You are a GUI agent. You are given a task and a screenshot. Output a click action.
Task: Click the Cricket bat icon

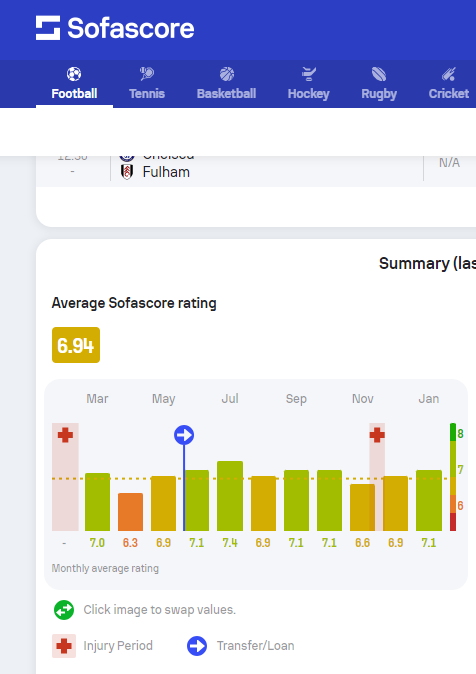pyautogui.click(x=448, y=74)
